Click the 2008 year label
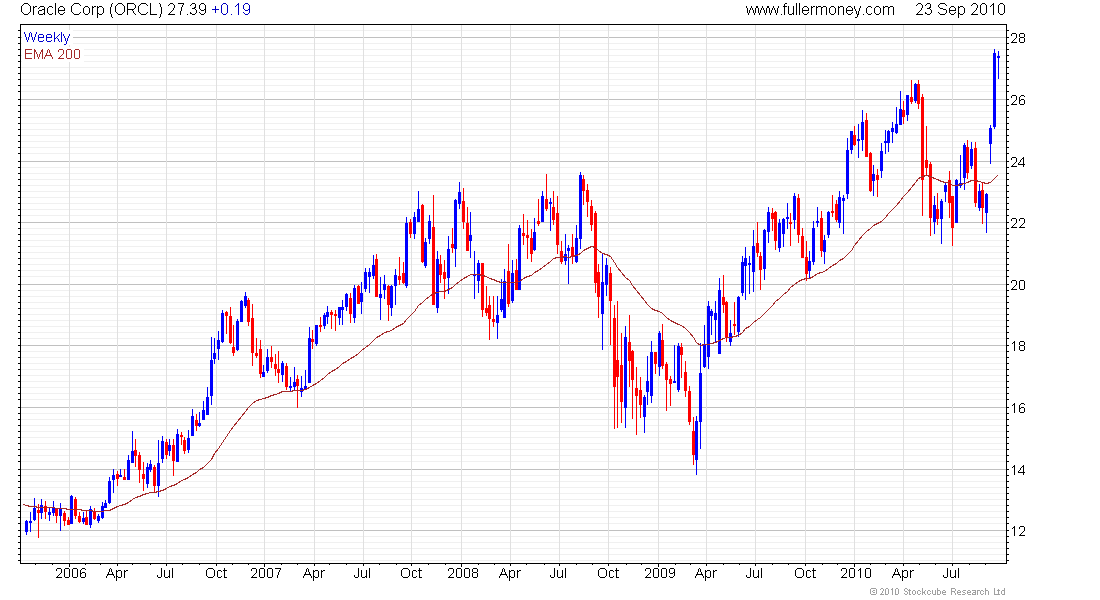1100x600 pixels. tap(463, 573)
